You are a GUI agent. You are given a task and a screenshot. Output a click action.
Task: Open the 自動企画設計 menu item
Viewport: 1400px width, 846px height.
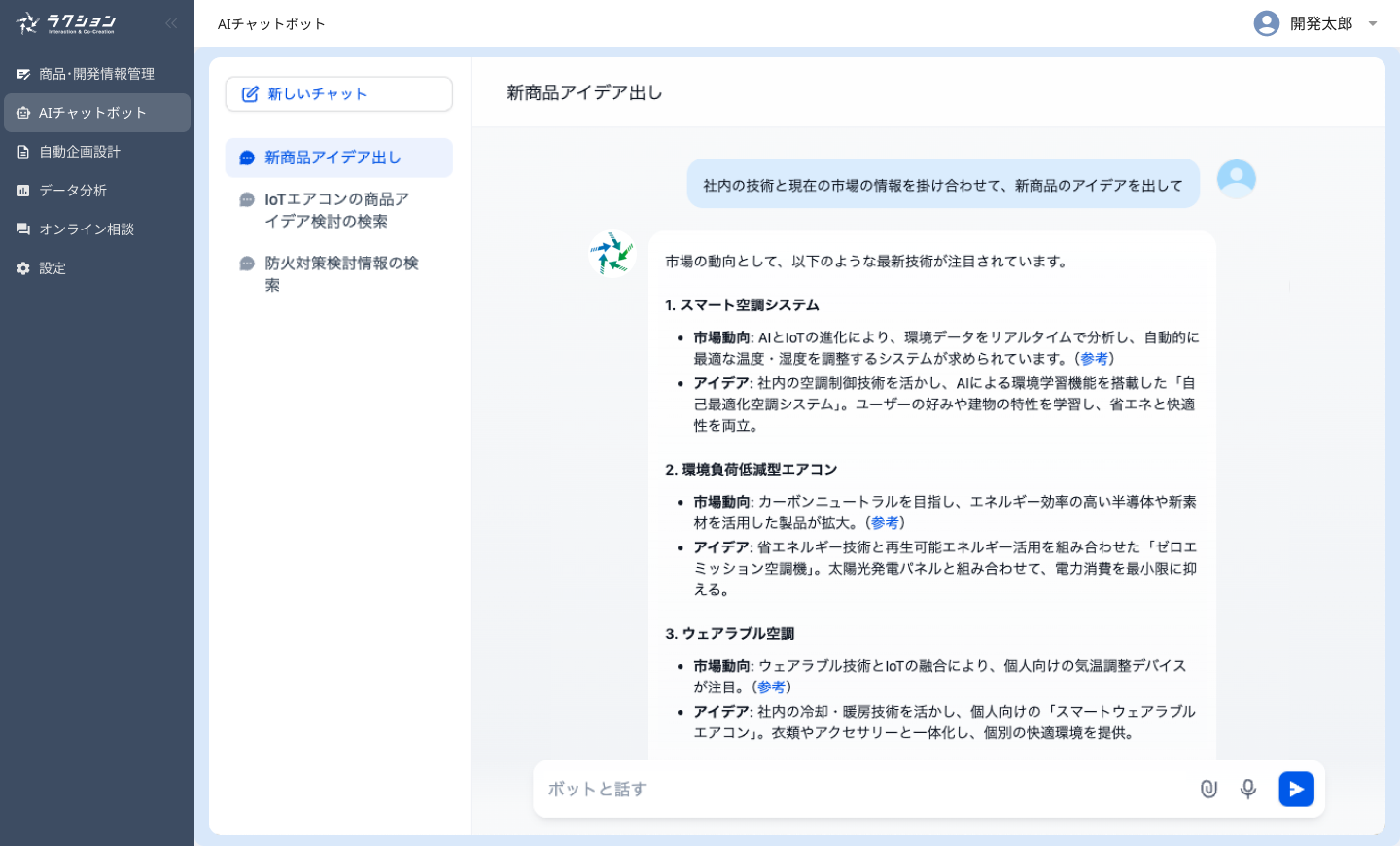coord(97,152)
